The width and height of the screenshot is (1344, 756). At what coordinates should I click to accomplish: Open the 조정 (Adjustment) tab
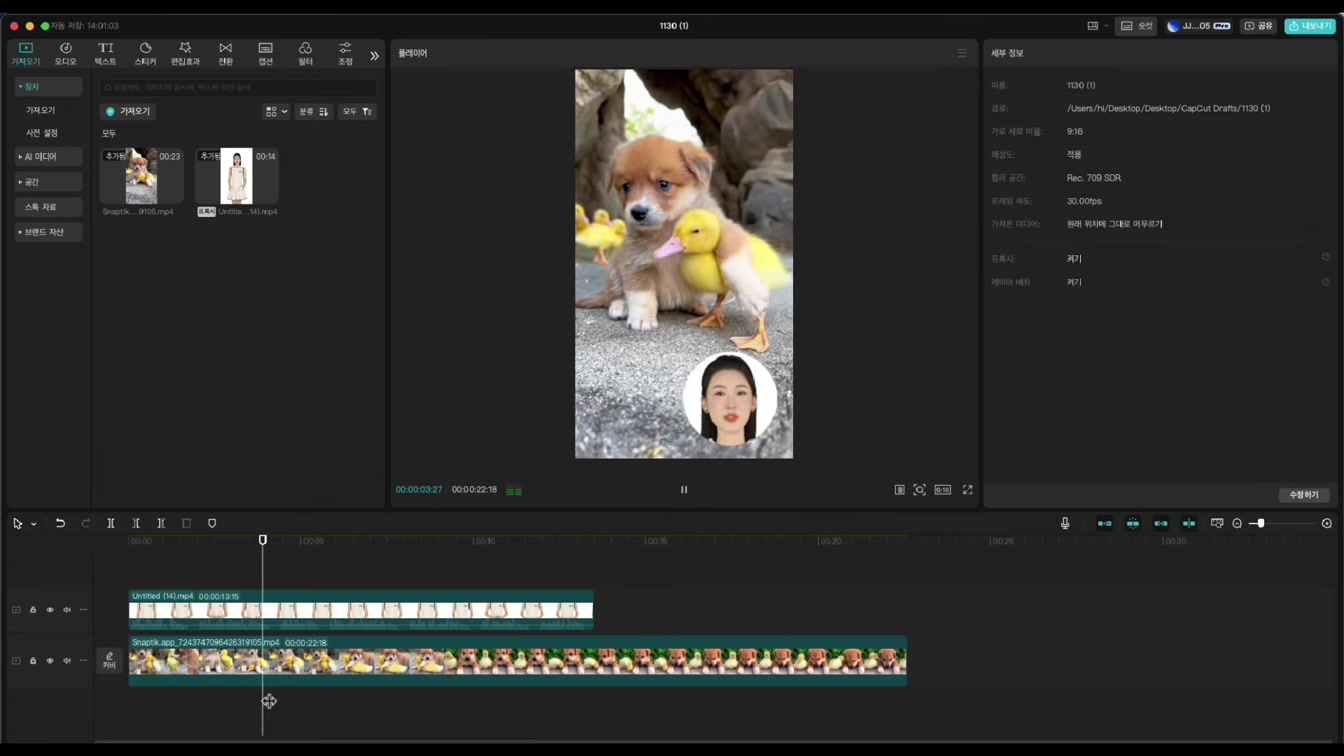[x=345, y=53]
